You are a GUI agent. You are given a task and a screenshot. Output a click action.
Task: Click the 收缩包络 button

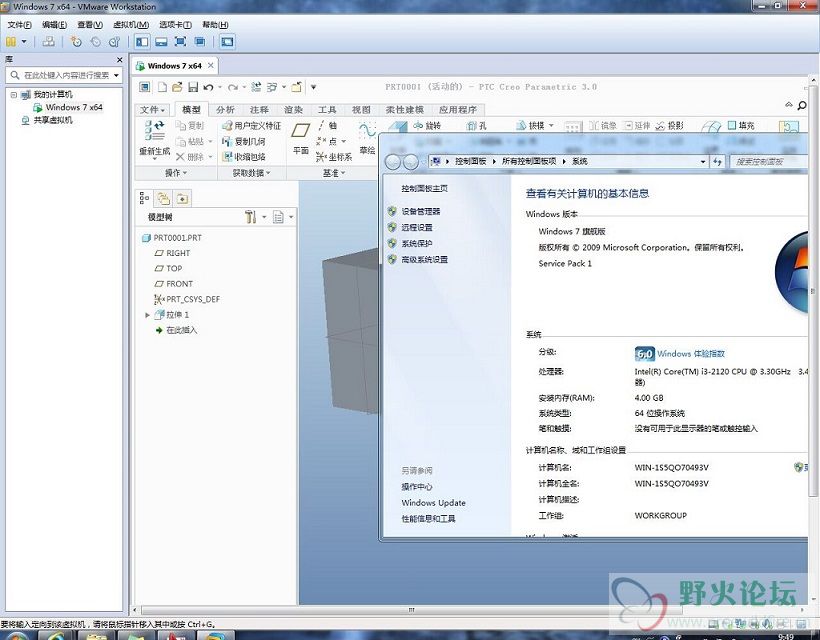coord(244,157)
